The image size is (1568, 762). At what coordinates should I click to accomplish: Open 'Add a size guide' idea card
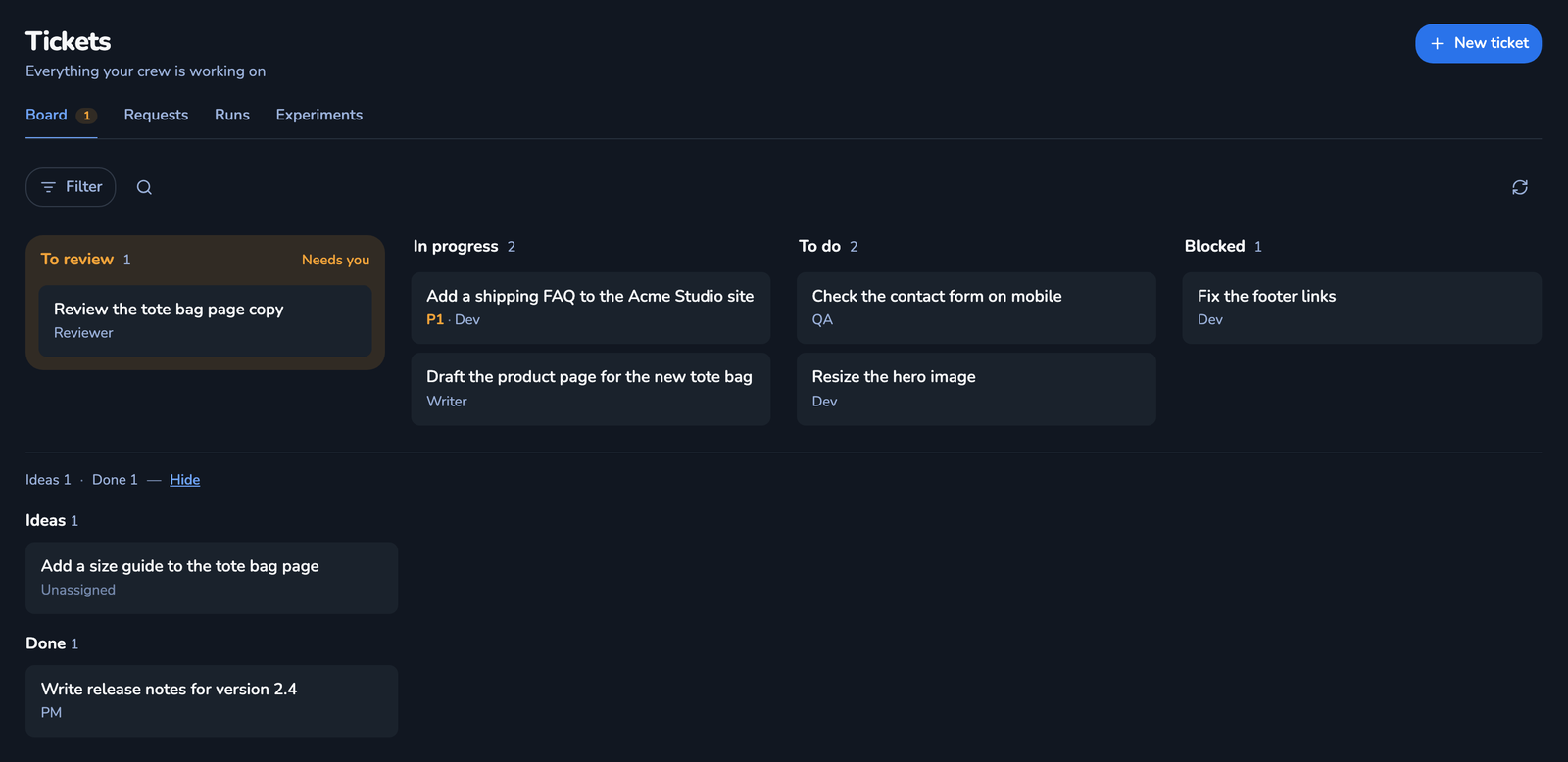(212, 578)
